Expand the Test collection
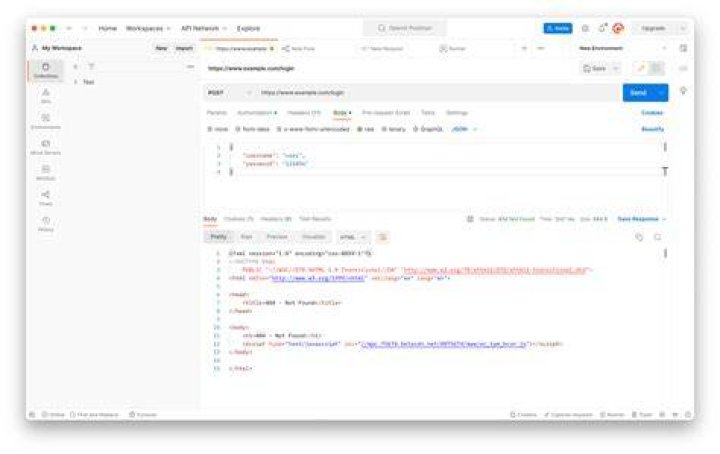This screenshot has width=720, height=454. [x=76, y=82]
